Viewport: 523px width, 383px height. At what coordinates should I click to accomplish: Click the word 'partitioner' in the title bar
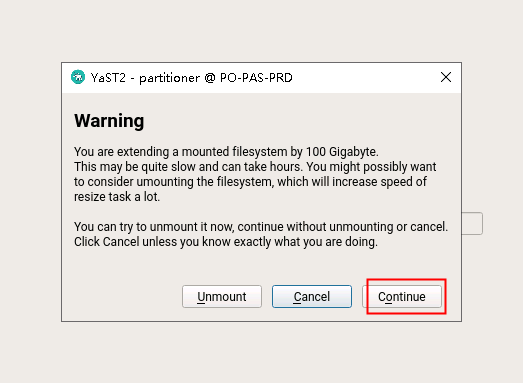click(169, 78)
